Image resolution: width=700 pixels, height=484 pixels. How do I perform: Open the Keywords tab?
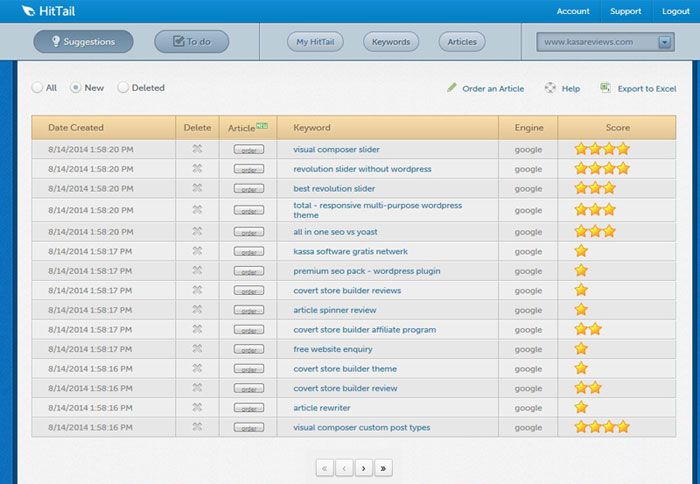(x=390, y=42)
